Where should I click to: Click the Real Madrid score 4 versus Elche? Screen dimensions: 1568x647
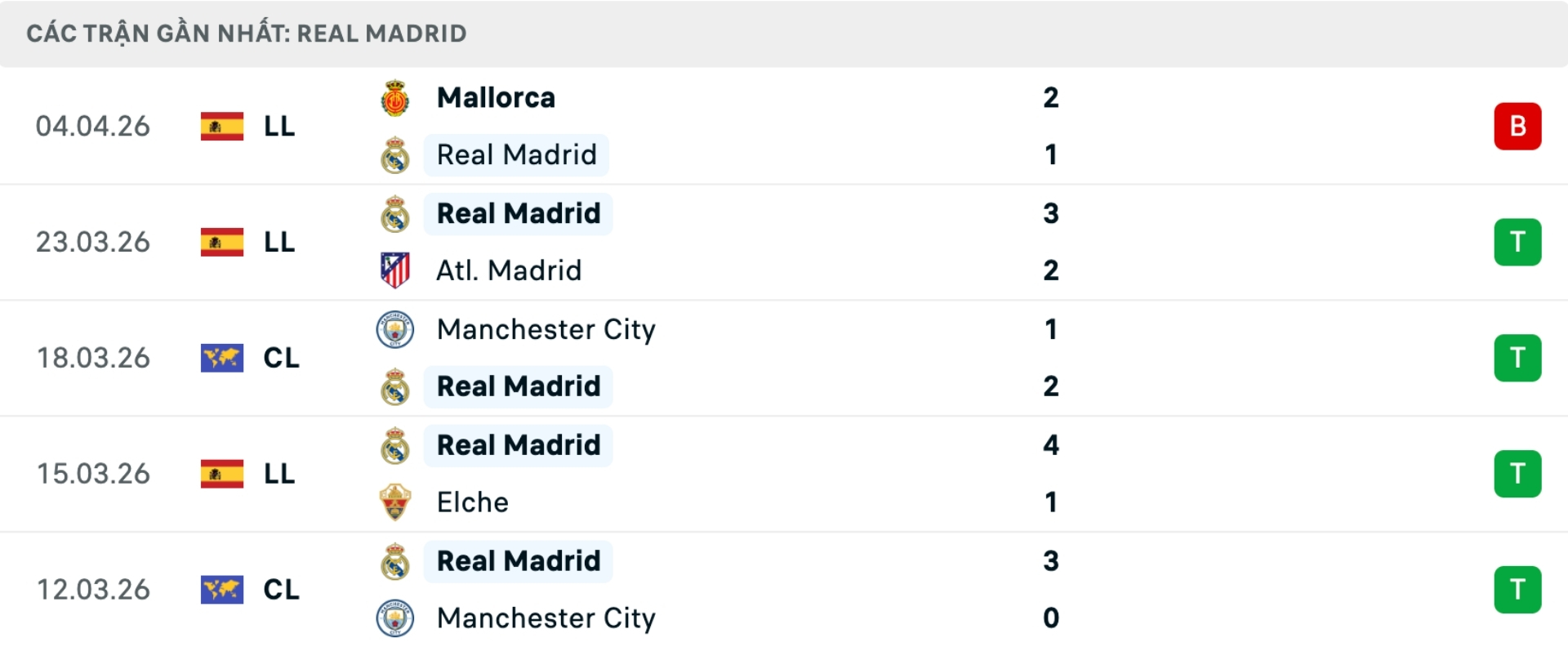(x=1051, y=445)
